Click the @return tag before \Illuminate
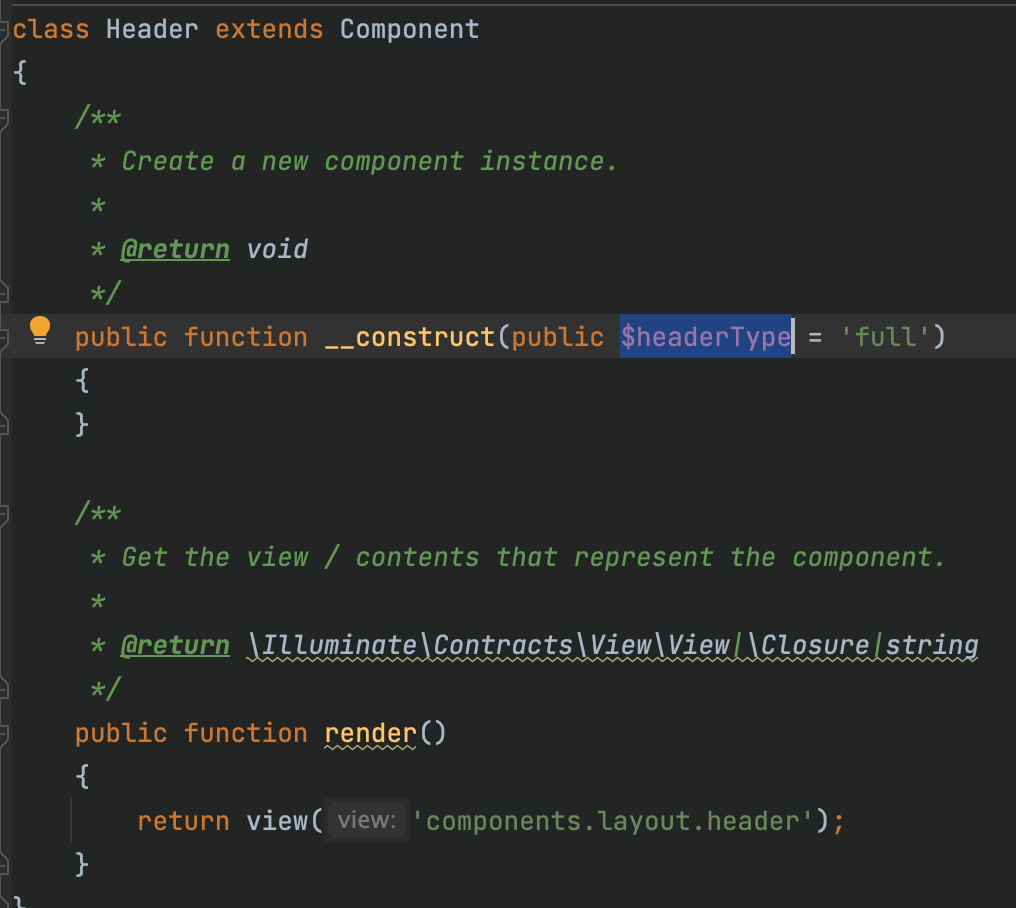 175,646
